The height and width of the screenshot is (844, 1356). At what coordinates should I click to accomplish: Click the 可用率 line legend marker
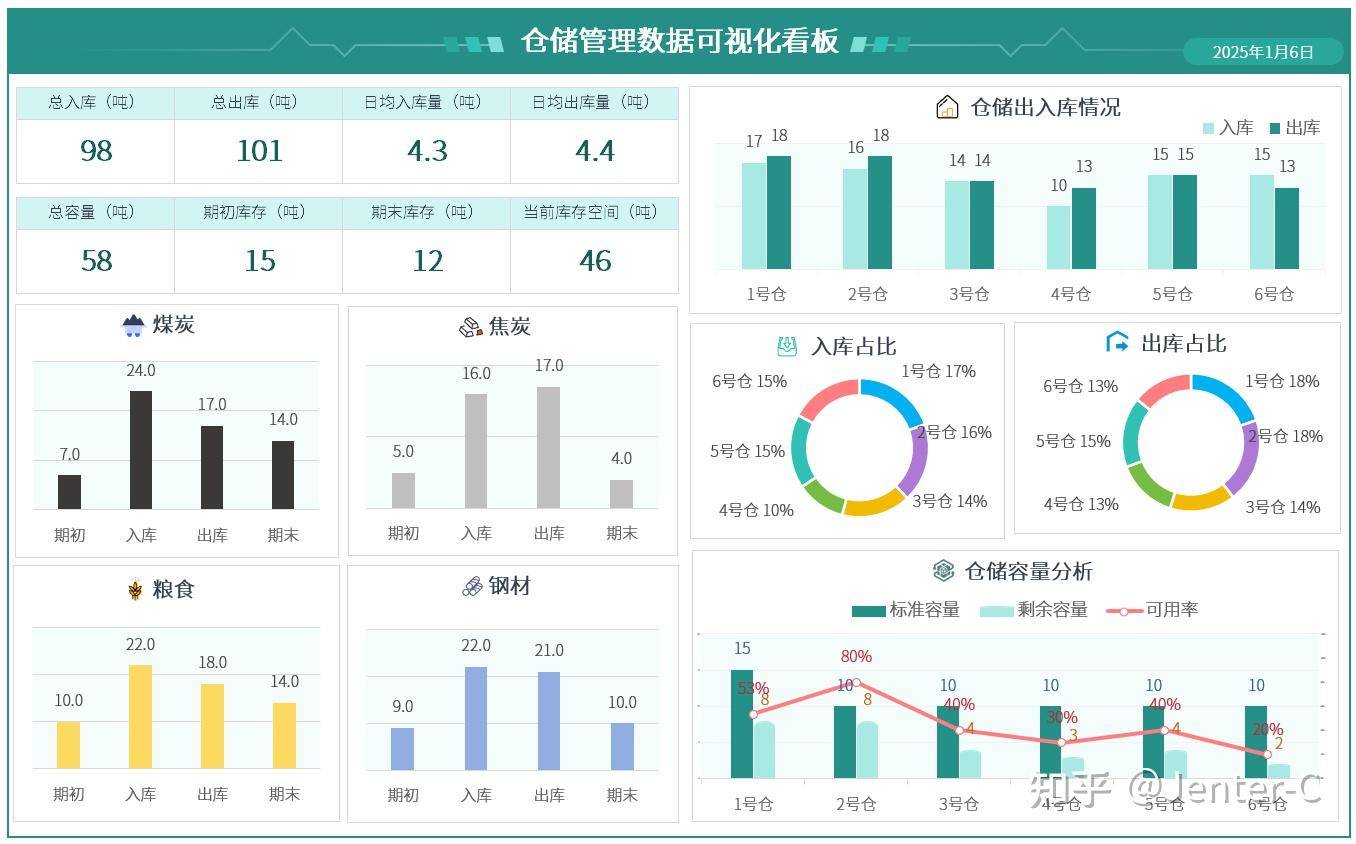(1124, 610)
